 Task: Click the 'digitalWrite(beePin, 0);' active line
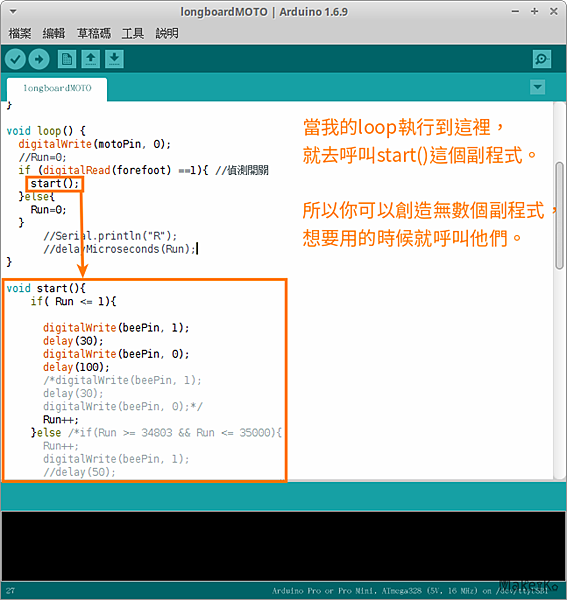coord(116,354)
